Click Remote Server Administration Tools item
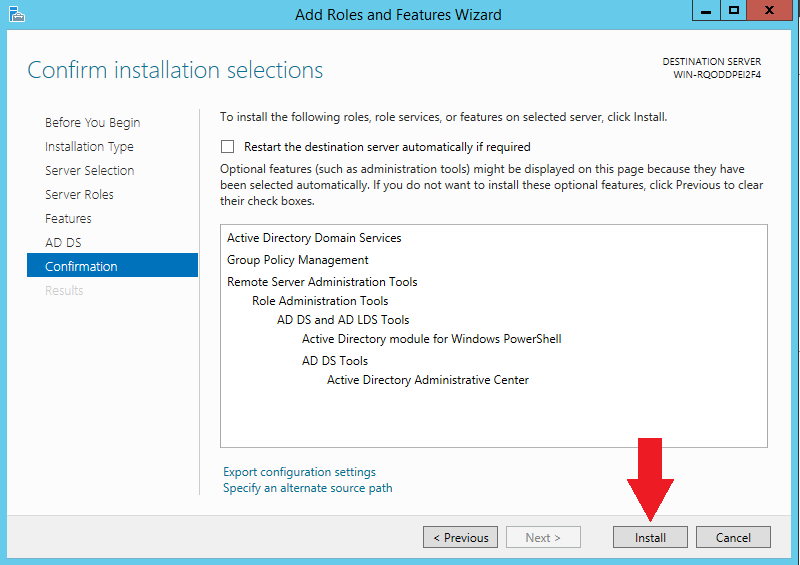 [x=322, y=282]
